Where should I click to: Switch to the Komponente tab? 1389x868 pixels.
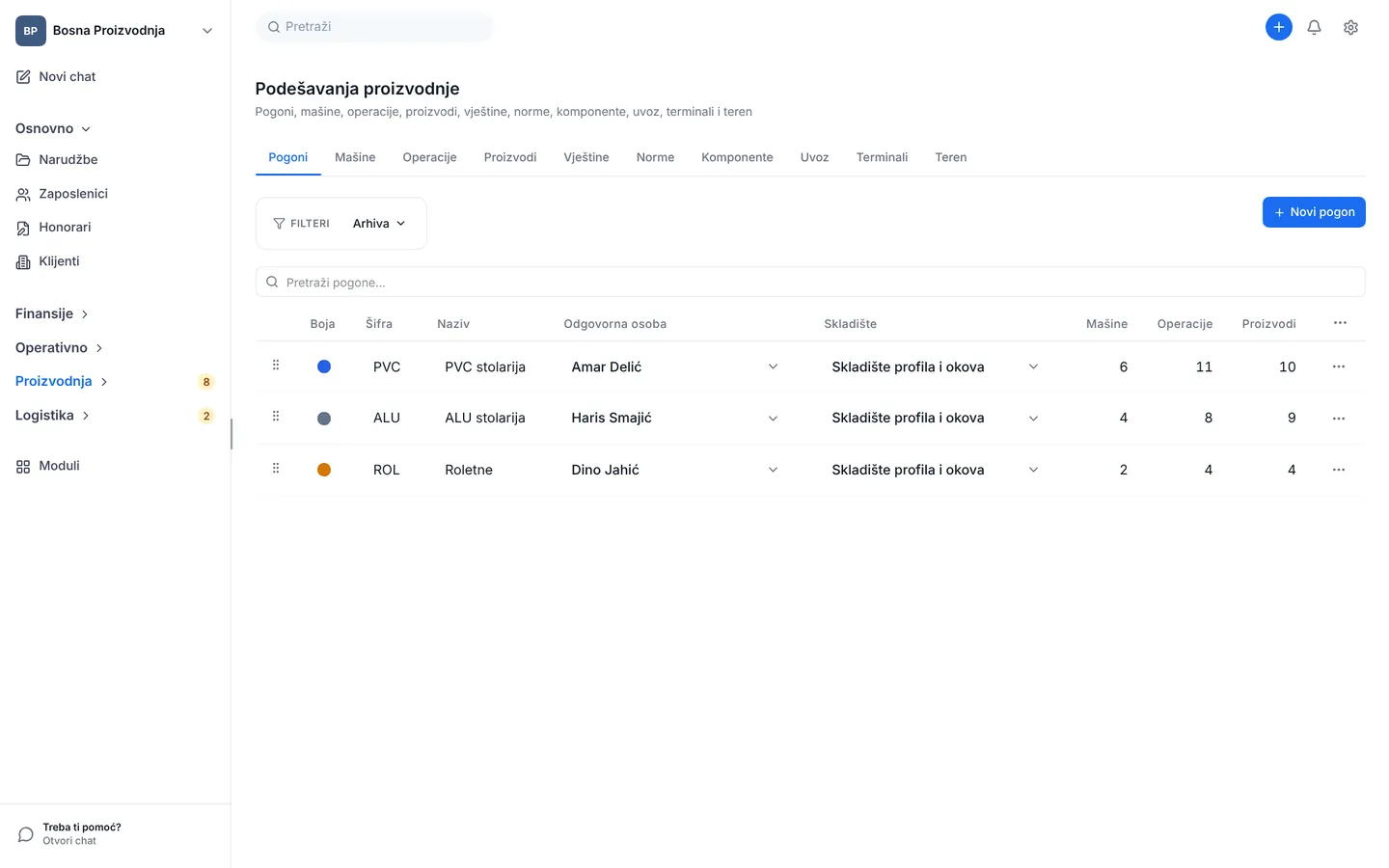point(737,157)
